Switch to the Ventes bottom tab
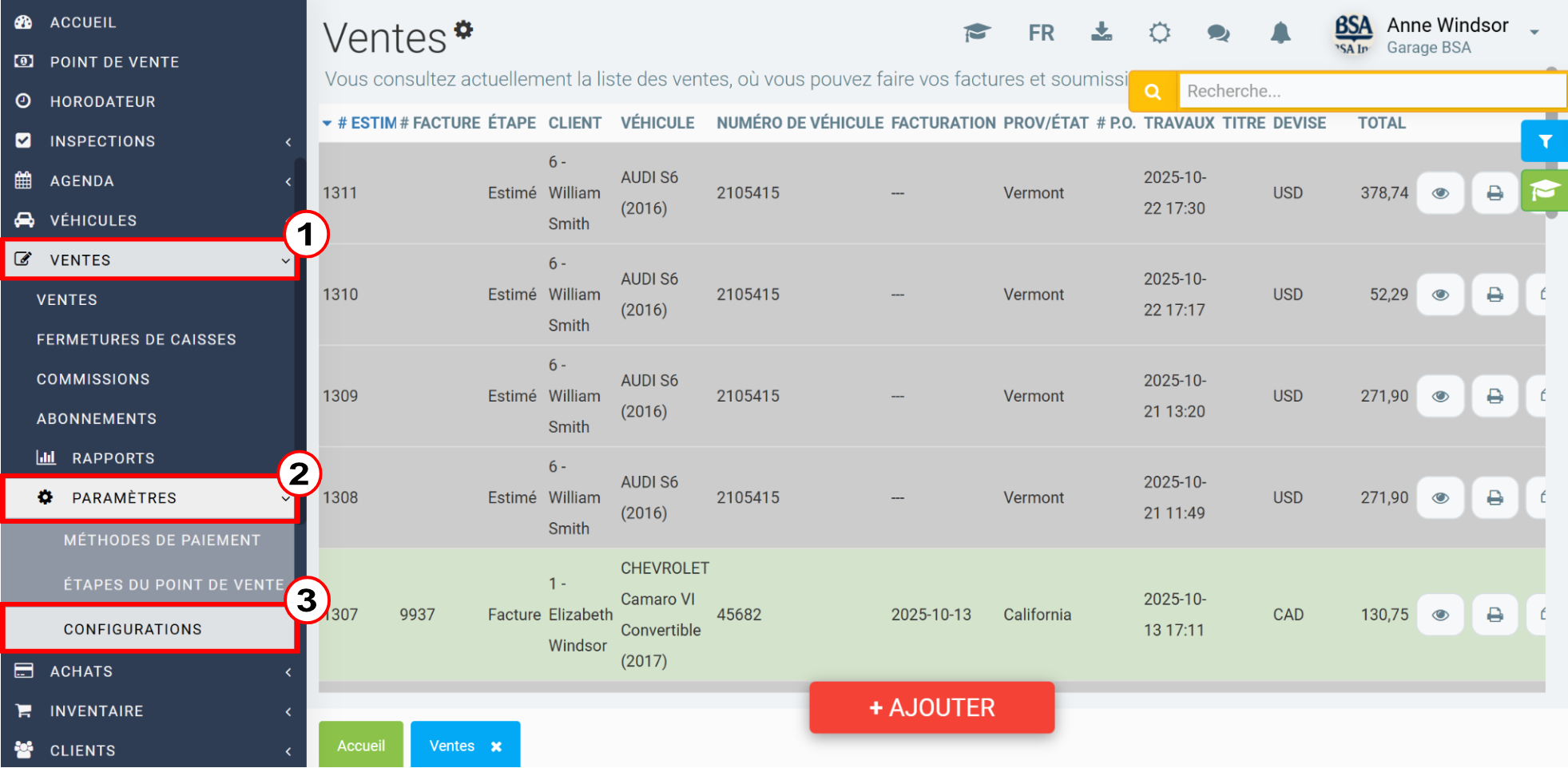Image resolution: width=1568 pixels, height=768 pixels. tap(452, 746)
